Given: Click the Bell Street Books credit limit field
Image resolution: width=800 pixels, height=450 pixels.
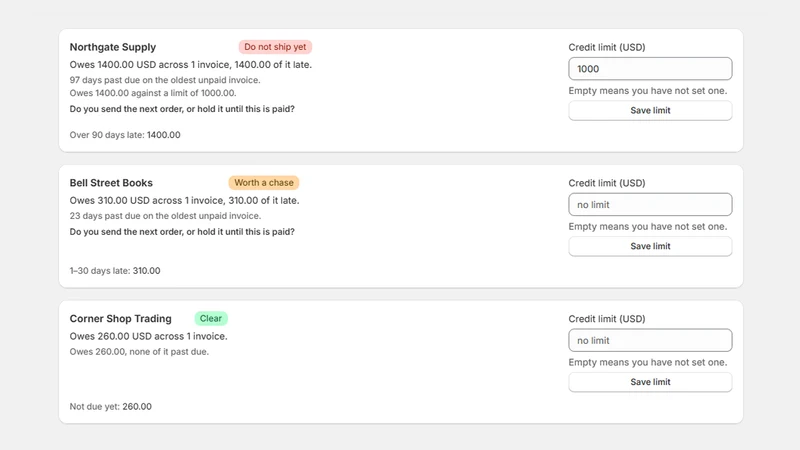Looking at the screenshot, I should pyautogui.click(x=650, y=205).
